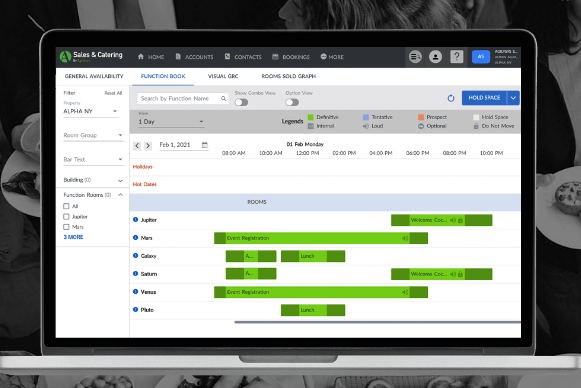This screenshot has width=581, height=388.
Task: Check the Jupiter function room checkbox
Action: click(x=66, y=216)
